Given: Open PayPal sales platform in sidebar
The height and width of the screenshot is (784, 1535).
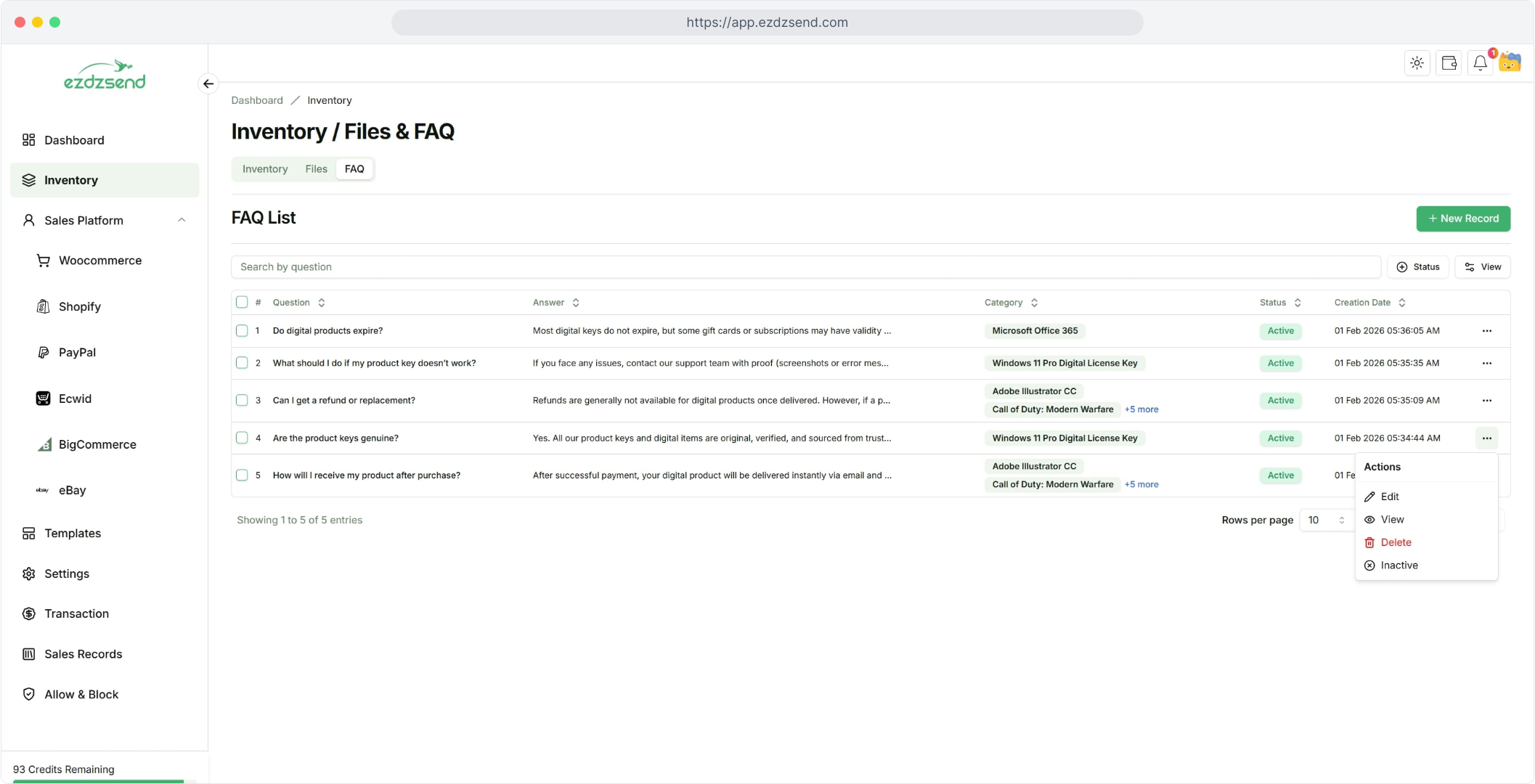Looking at the screenshot, I should pos(77,353).
